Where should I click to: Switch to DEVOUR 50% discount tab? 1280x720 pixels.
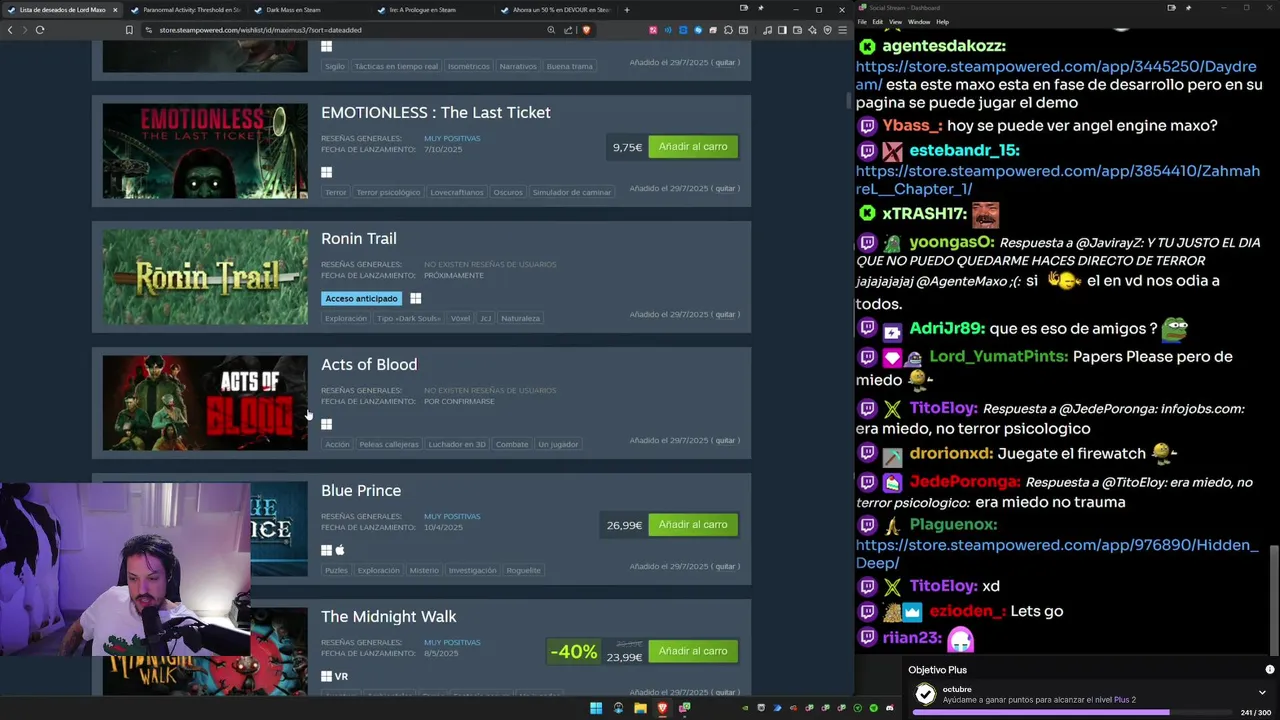(x=554, y=10)
